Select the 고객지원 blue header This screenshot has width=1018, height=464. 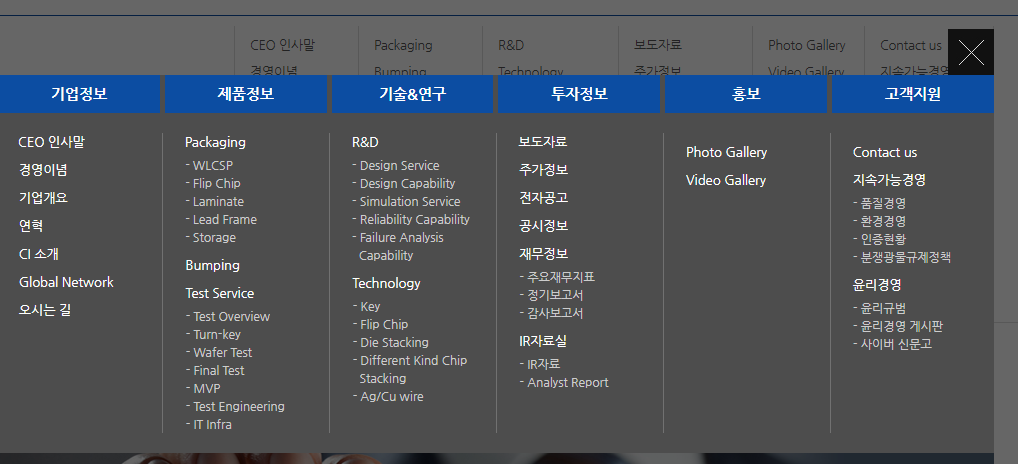tap(913, 94)
